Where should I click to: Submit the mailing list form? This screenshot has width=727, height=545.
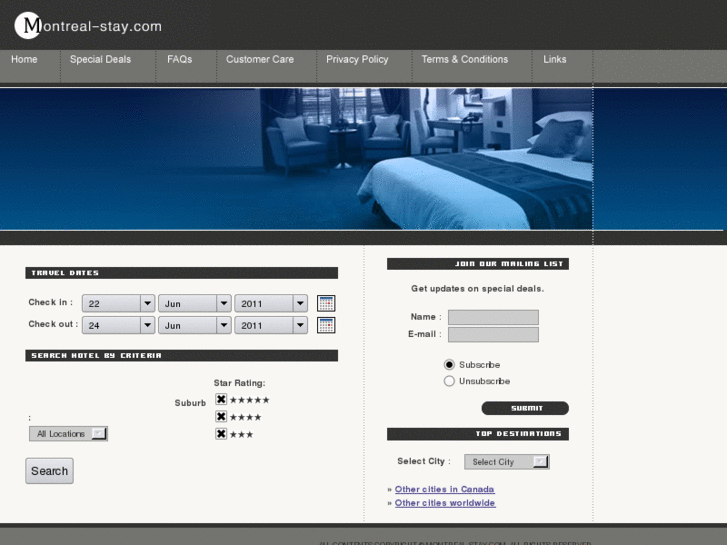525,408
